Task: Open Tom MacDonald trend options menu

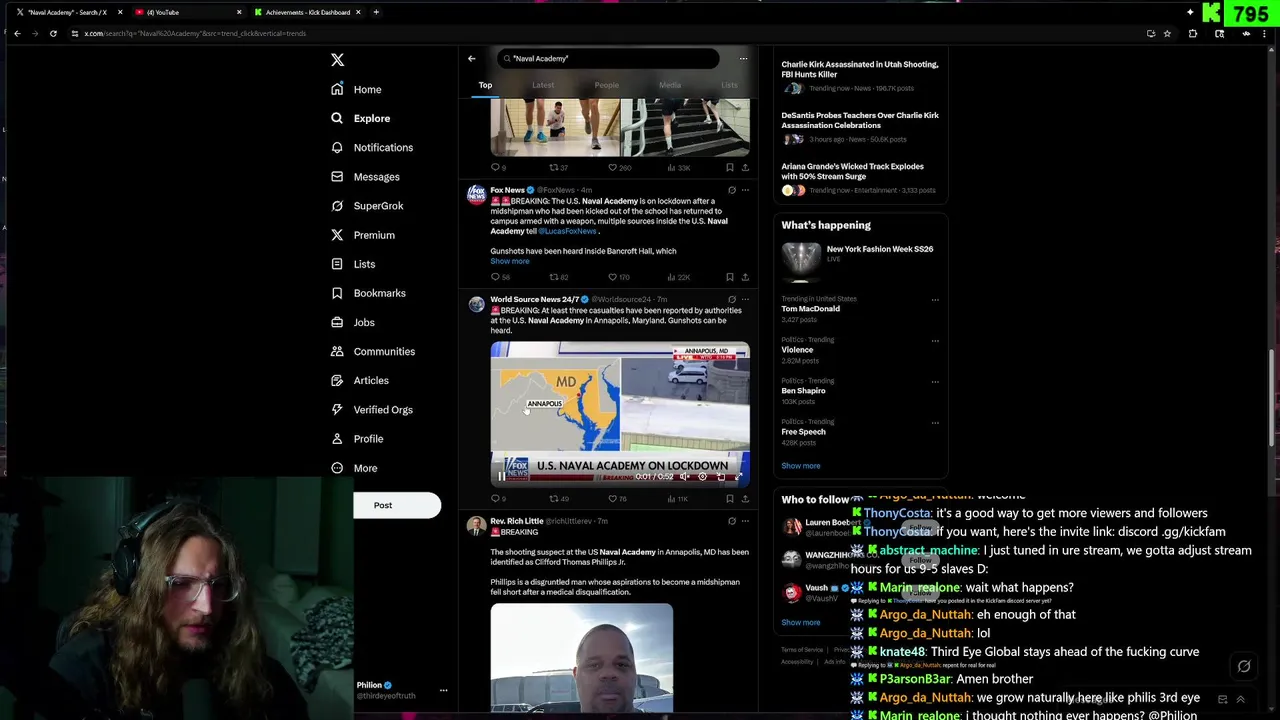Action: pos(935,299)
